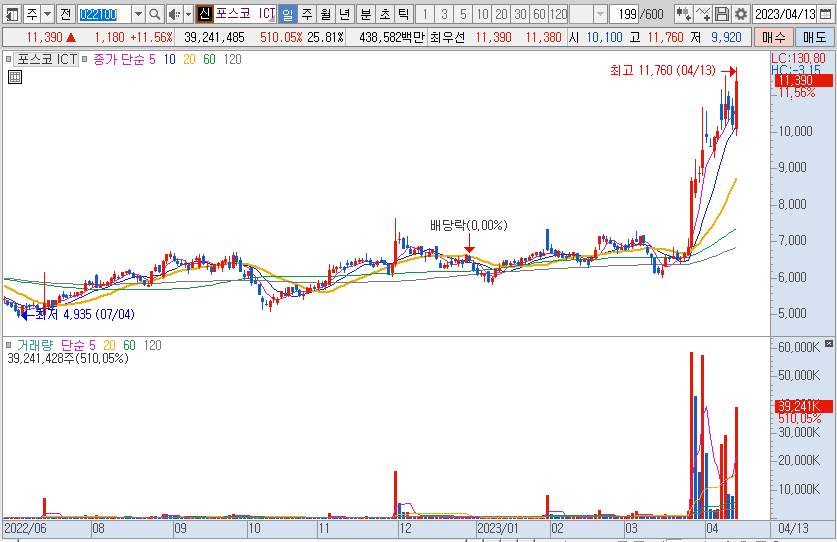Open stock search magnifier icon
837x542 pixels.
[154, 14]
